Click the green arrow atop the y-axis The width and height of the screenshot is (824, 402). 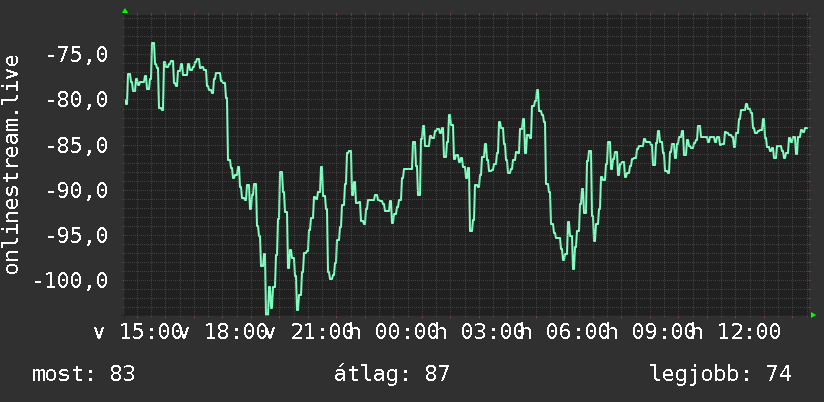point(125,11)
